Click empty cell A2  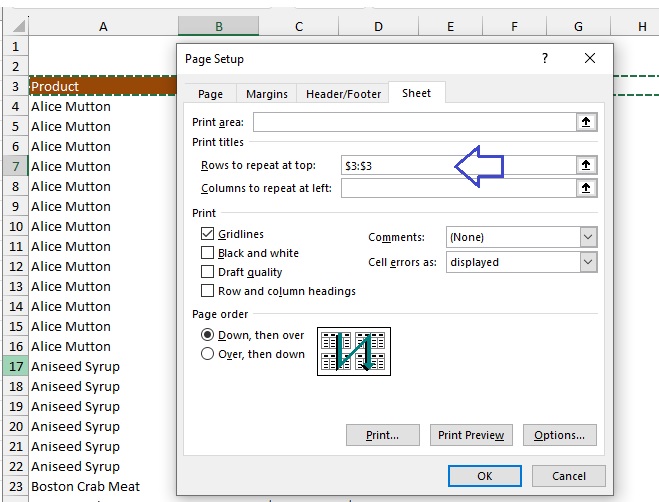point(103,66)
